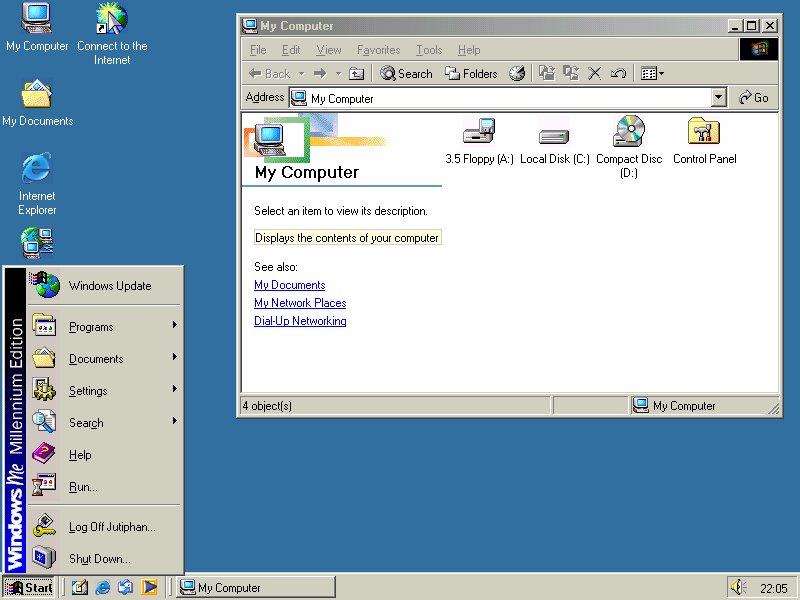Open the Search pane from the toolbar
Viewport: 800px width, 600px height.
pyautogui.click(x=406, y=74)
